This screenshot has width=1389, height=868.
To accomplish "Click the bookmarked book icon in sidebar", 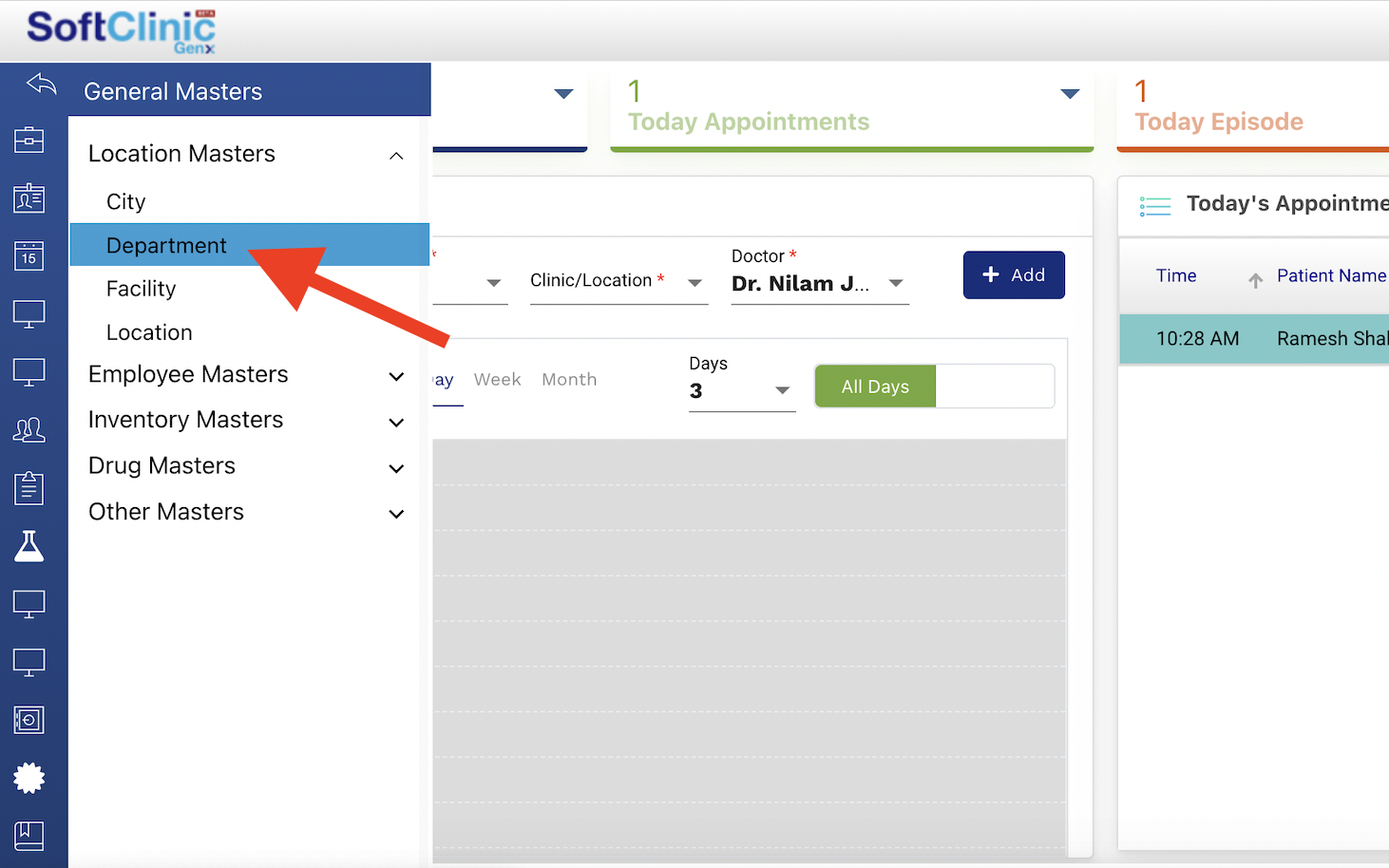I will (29, 836).
